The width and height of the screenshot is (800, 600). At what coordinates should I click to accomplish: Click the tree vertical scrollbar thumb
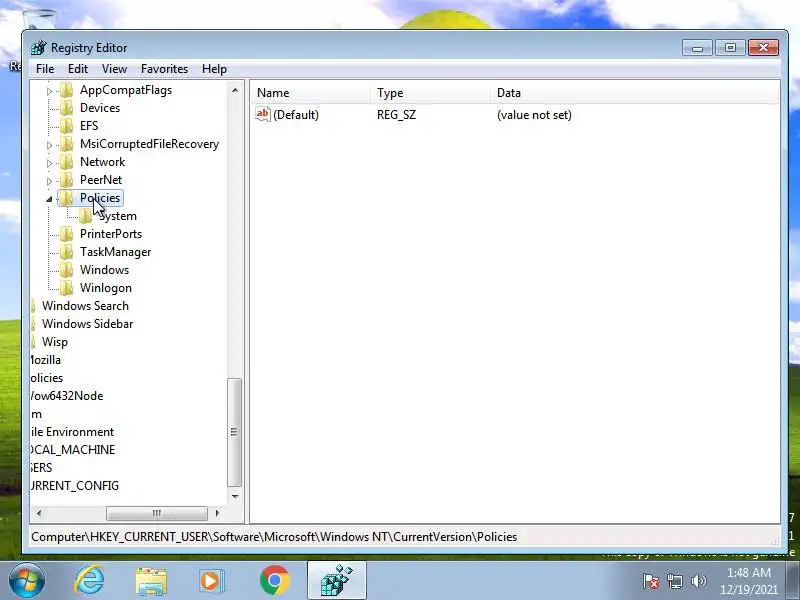pos(234,432)
